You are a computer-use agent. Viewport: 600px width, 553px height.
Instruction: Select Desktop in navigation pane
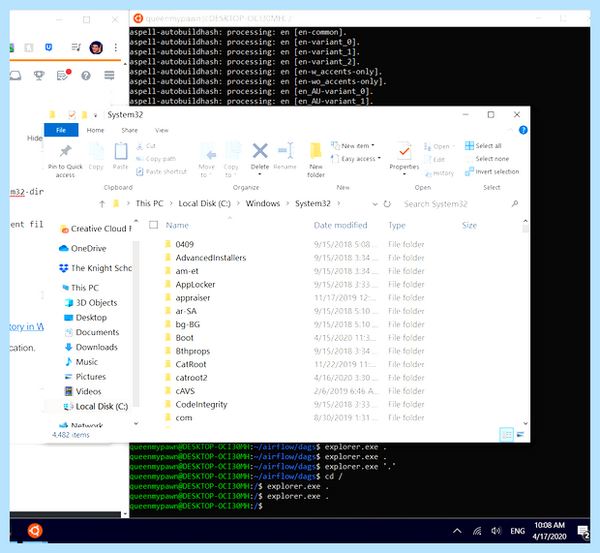pyautogui.click(x=86, y=318)
